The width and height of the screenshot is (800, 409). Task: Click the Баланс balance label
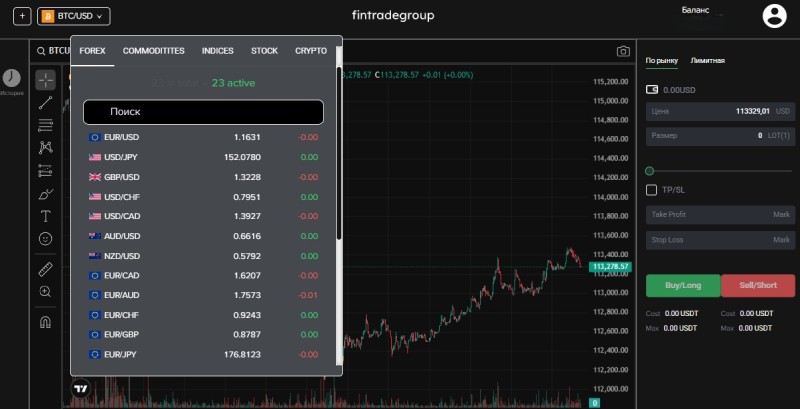pos(695,10)
